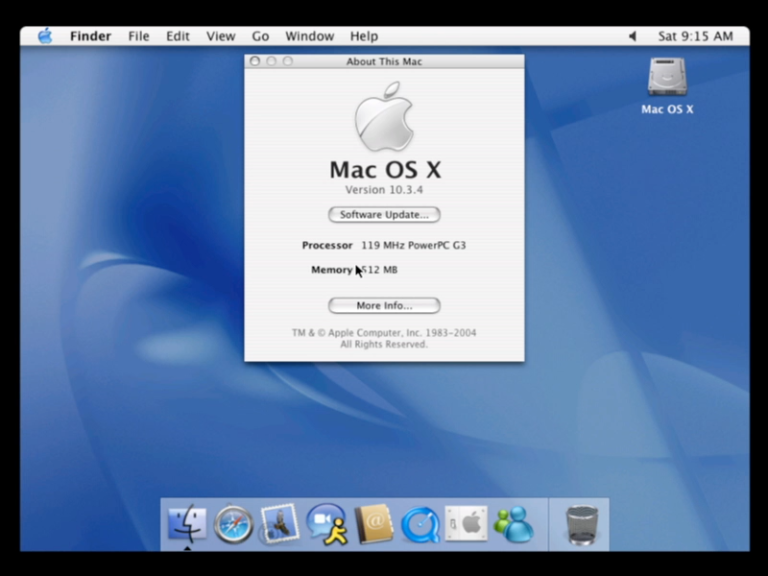Launch QuickTime Player from the Dock
The image size is (768, 576).
tap(420, 525)
